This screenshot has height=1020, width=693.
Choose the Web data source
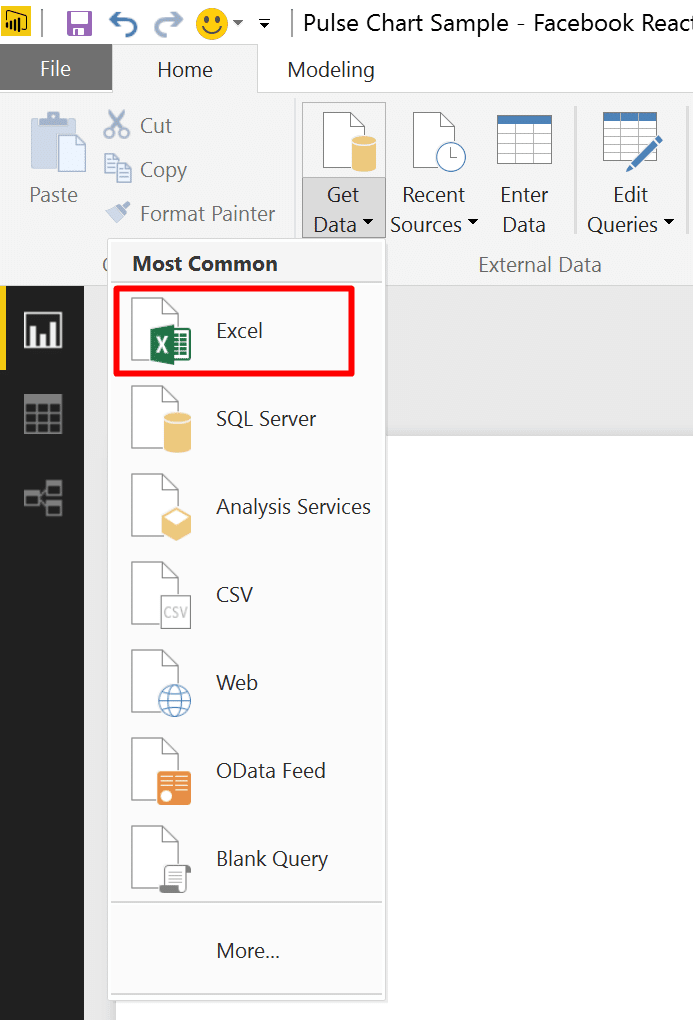tap(247, 682)
